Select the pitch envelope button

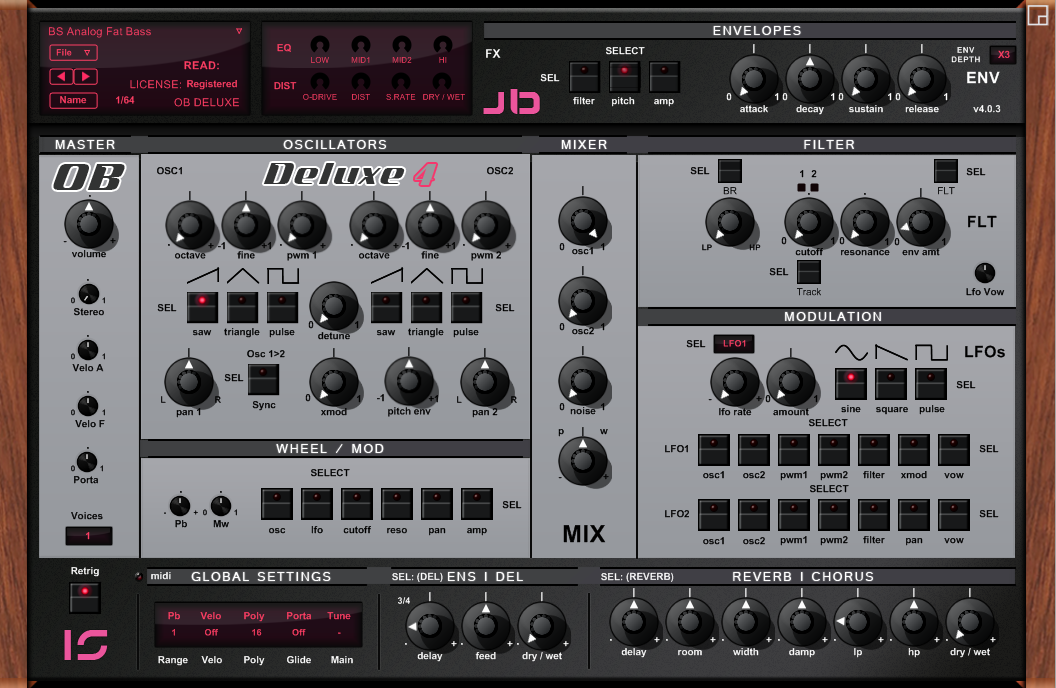(x=624, y=77)
